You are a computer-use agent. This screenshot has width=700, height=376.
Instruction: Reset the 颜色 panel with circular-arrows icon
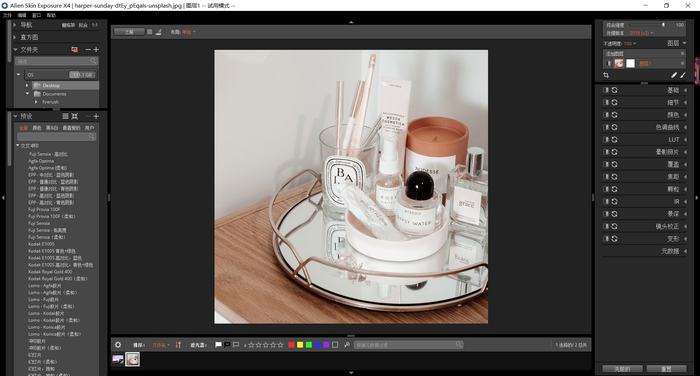(615, 115)
